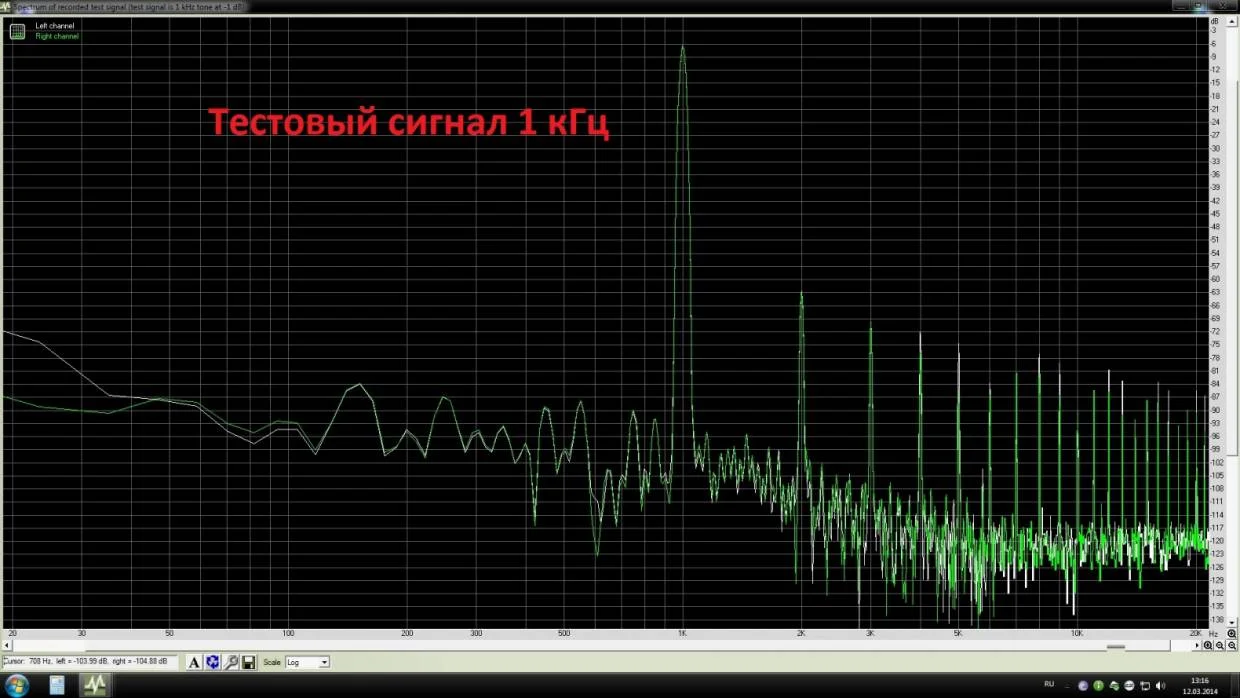
Task: Click the text annotation 'A' toolbar button
Action: coord(194,662)
